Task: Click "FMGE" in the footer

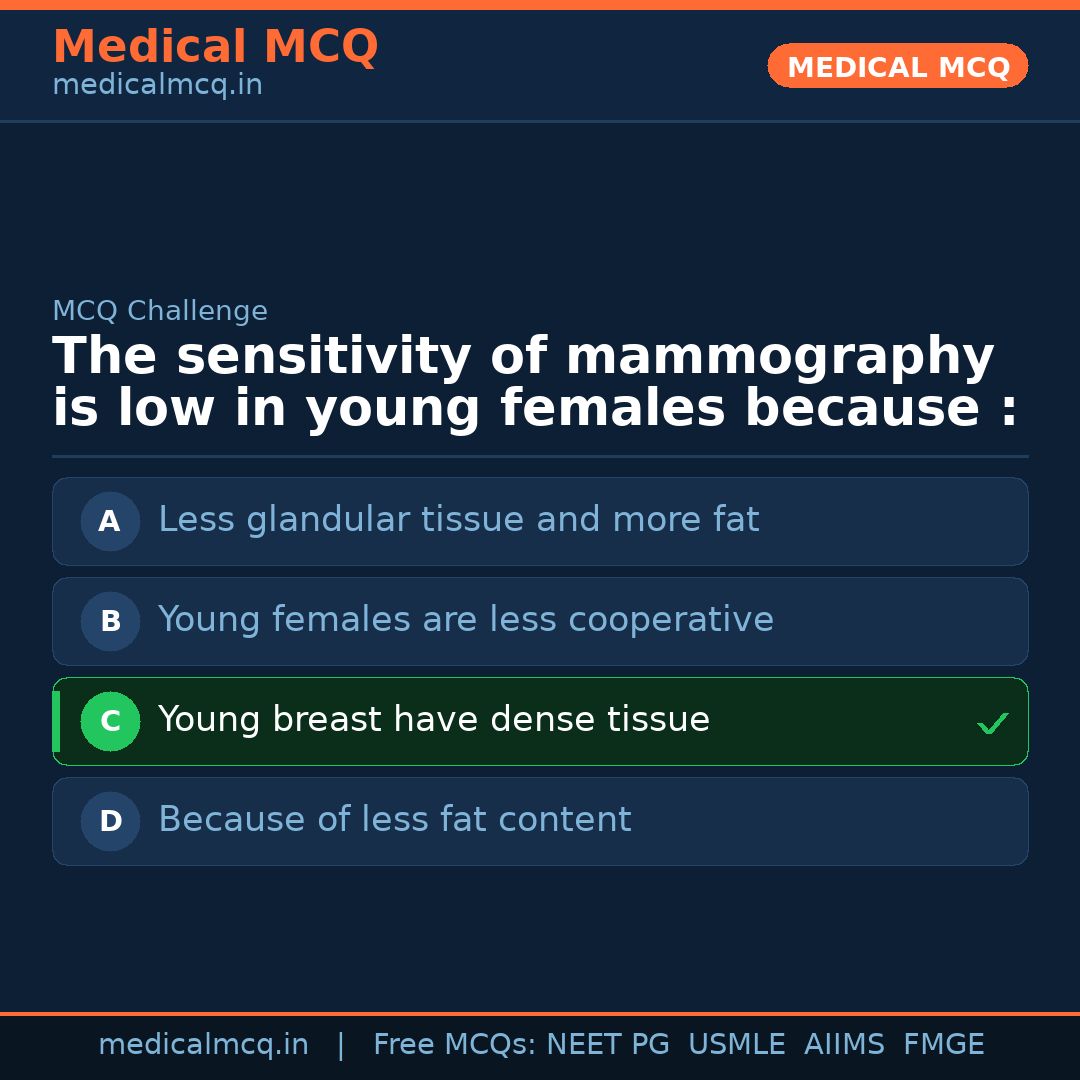Action: (x=943, y=1045)
